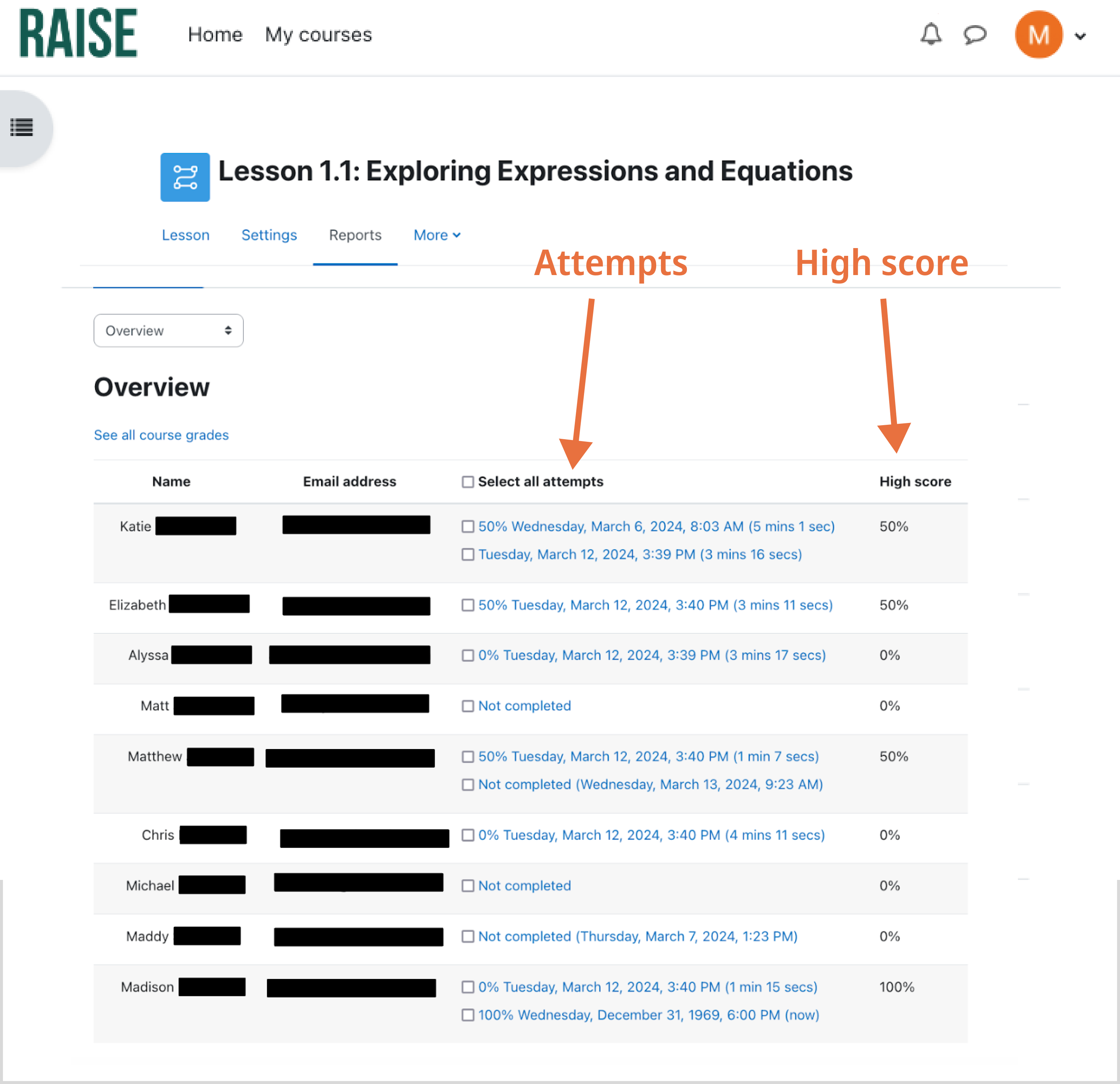
Task: Click the Home navigation link
Action: coord(215,35)
